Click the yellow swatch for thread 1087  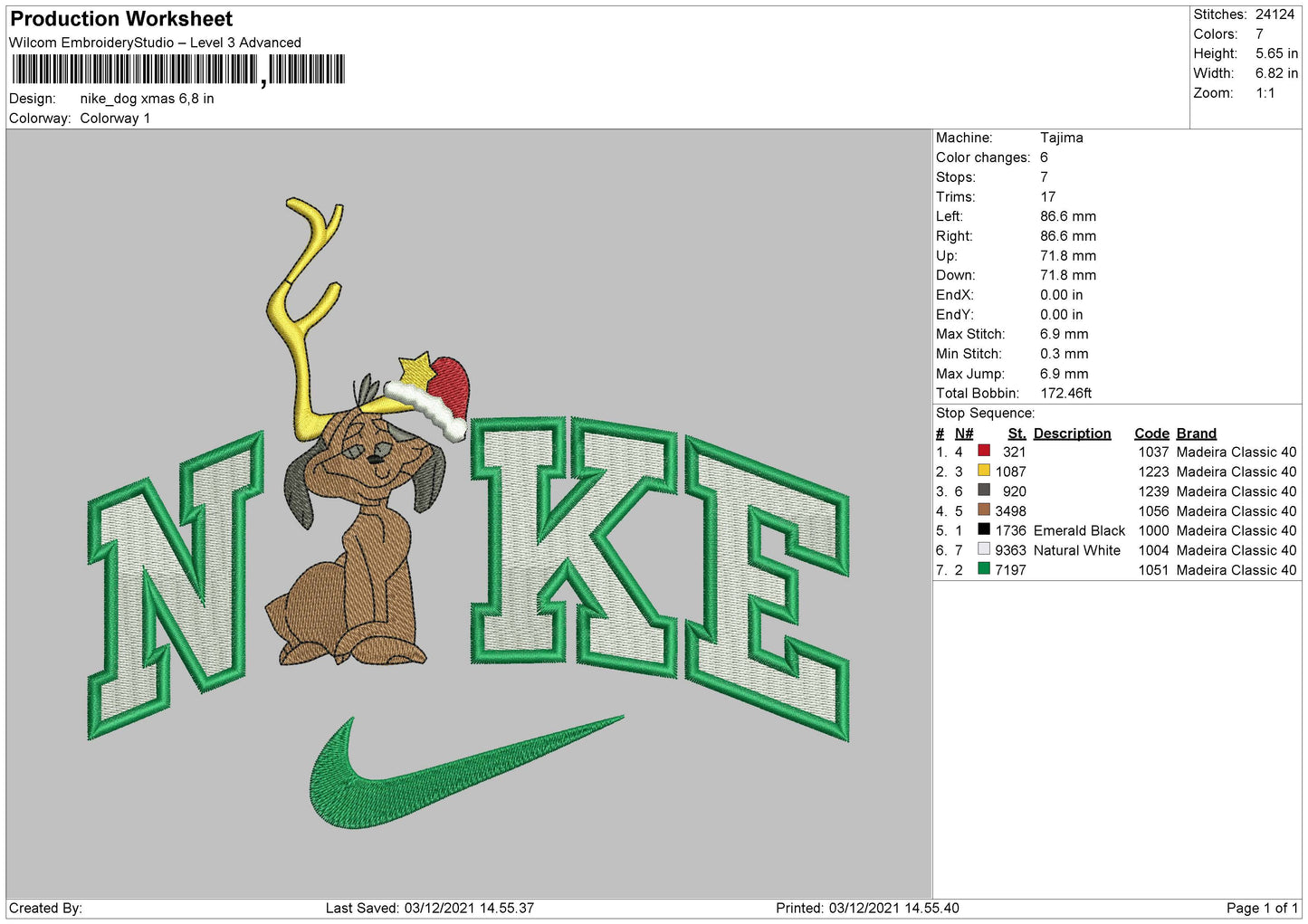tap(984, 471)
